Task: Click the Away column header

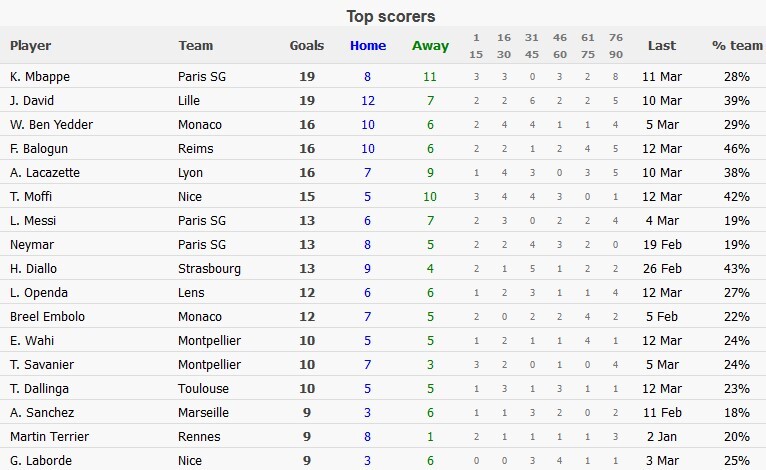Action: pyautogui.click(x=430, y=46)
